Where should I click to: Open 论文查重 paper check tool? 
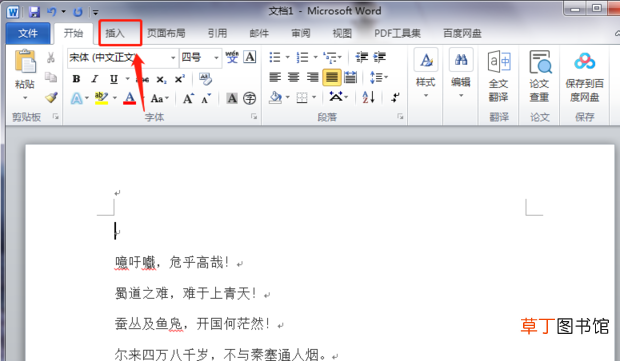540,76
